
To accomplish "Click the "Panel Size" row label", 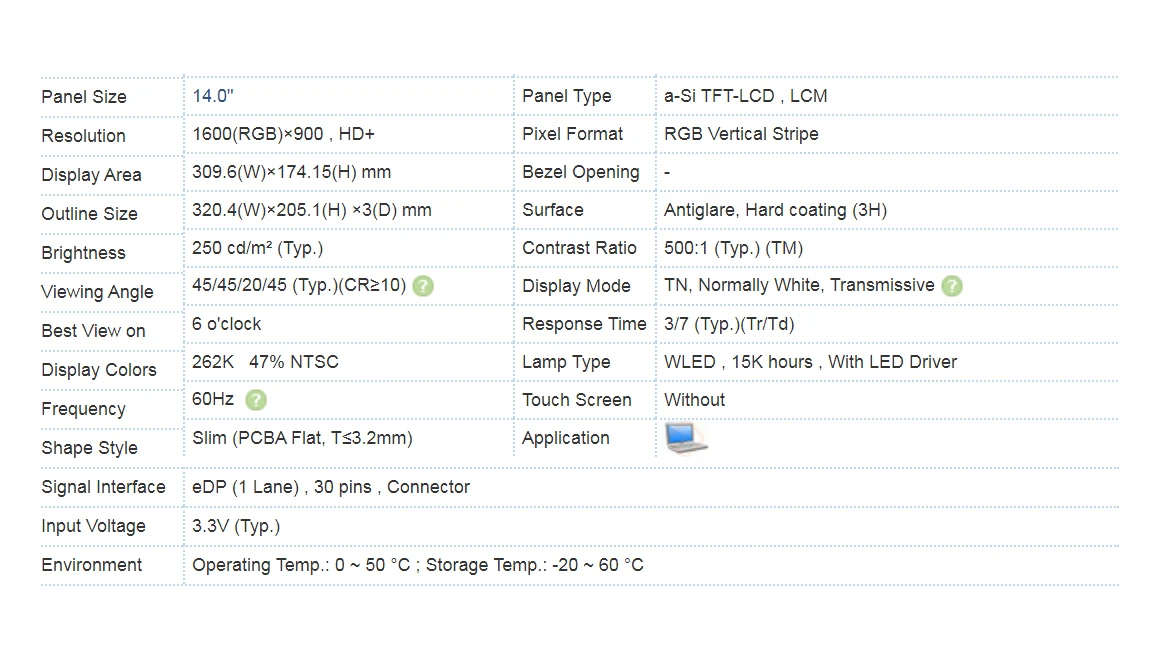I will (x=84, y=97).
